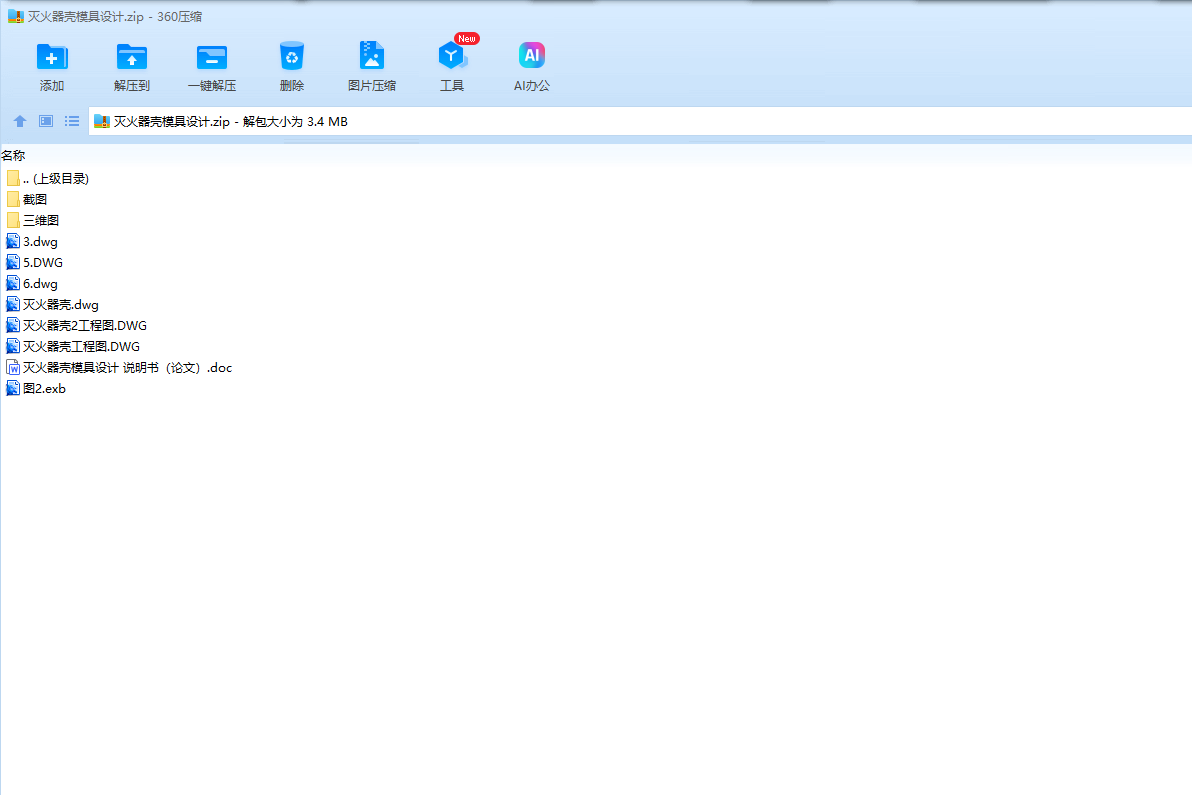Viewport: 1192px width, 795px height.
Task: Click the 添加 (Add) toolbar icon
Action: 52,57
